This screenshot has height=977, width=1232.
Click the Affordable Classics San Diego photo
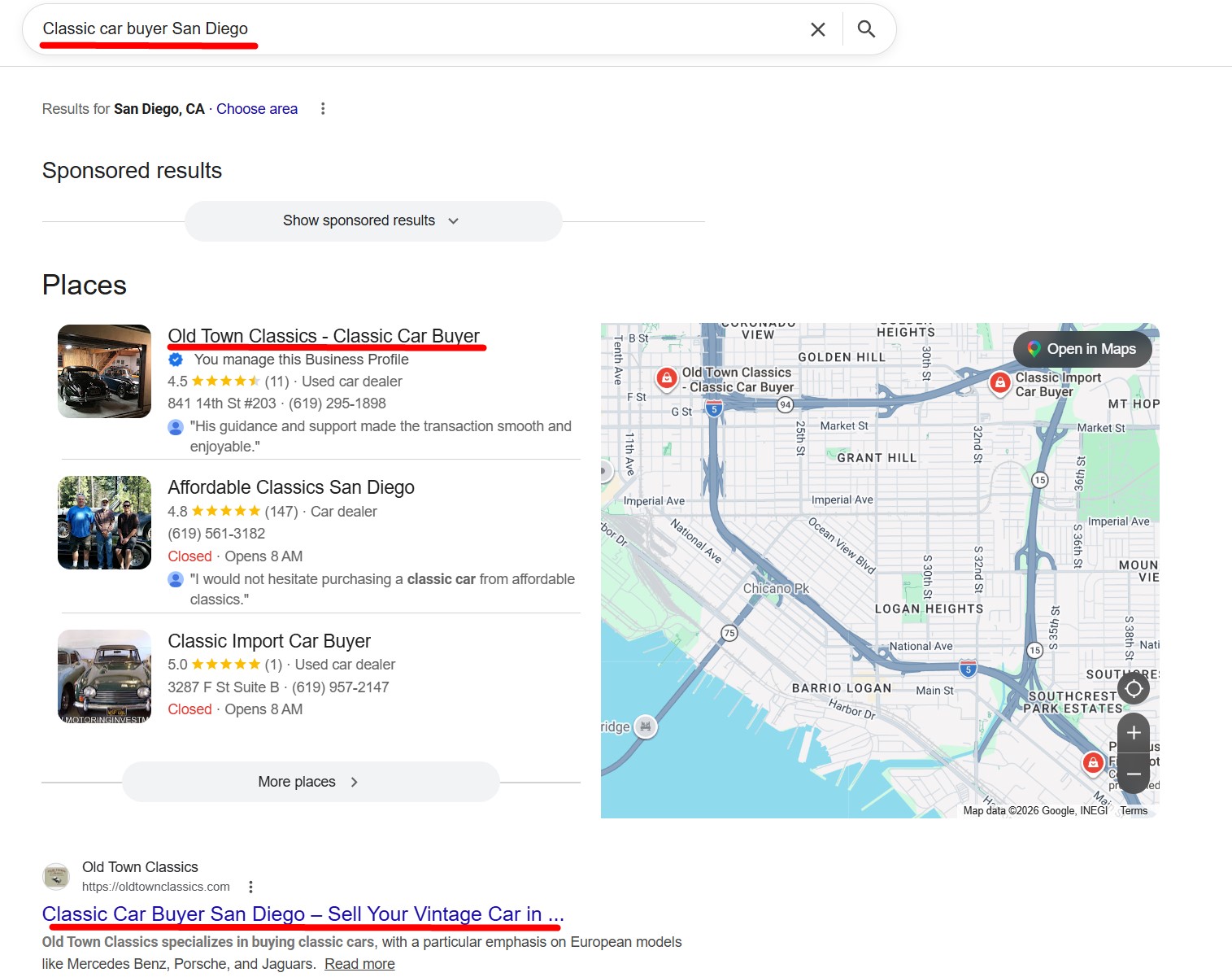point(104,522)
